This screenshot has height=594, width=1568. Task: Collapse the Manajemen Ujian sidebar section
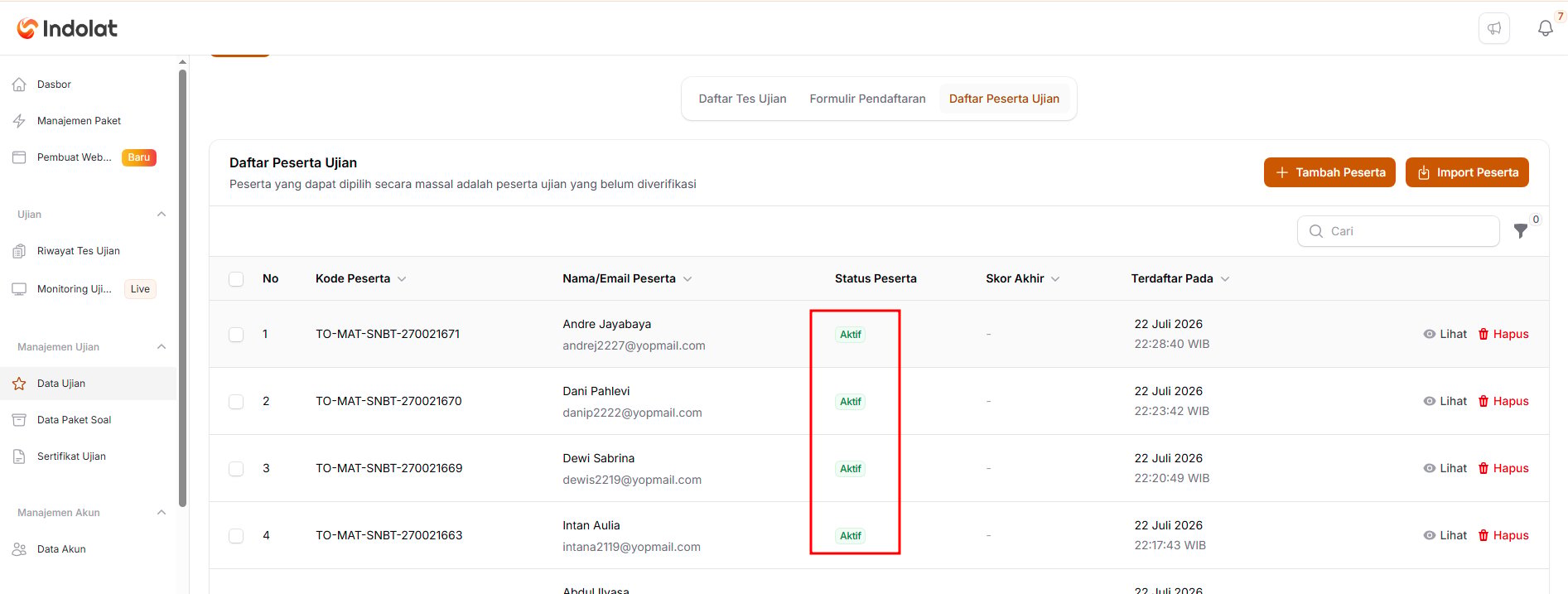162,347
